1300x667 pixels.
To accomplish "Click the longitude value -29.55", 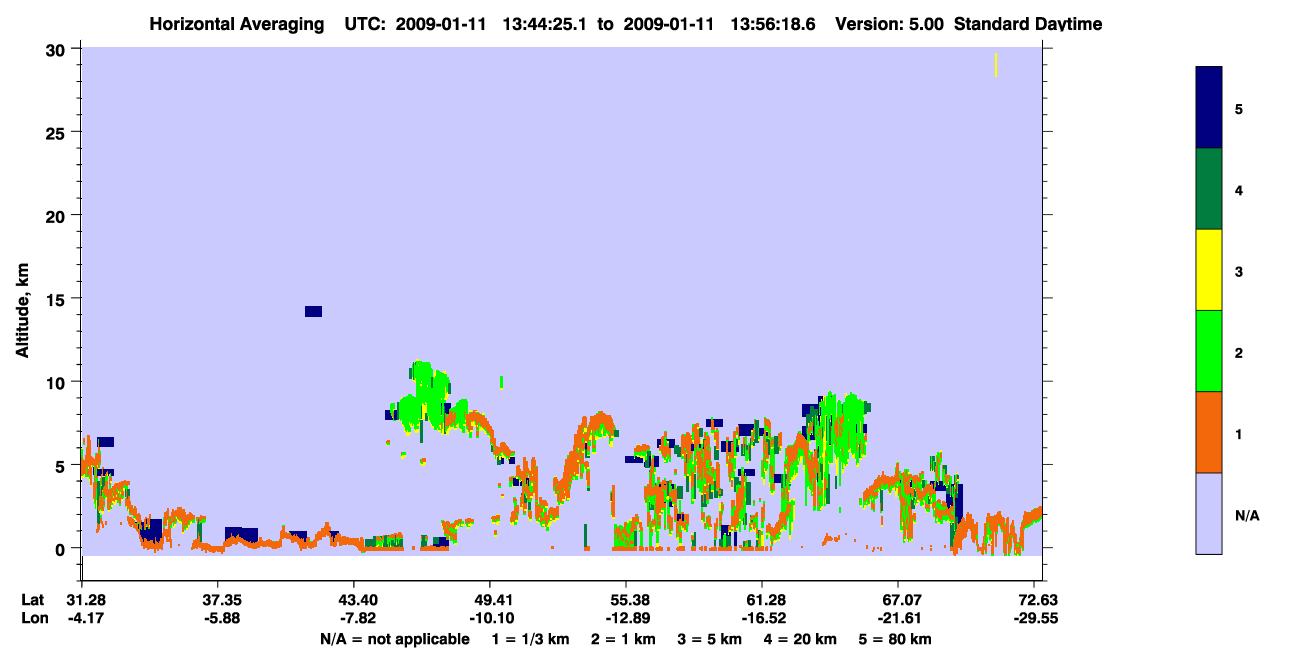I will [x=1039, y=618].
